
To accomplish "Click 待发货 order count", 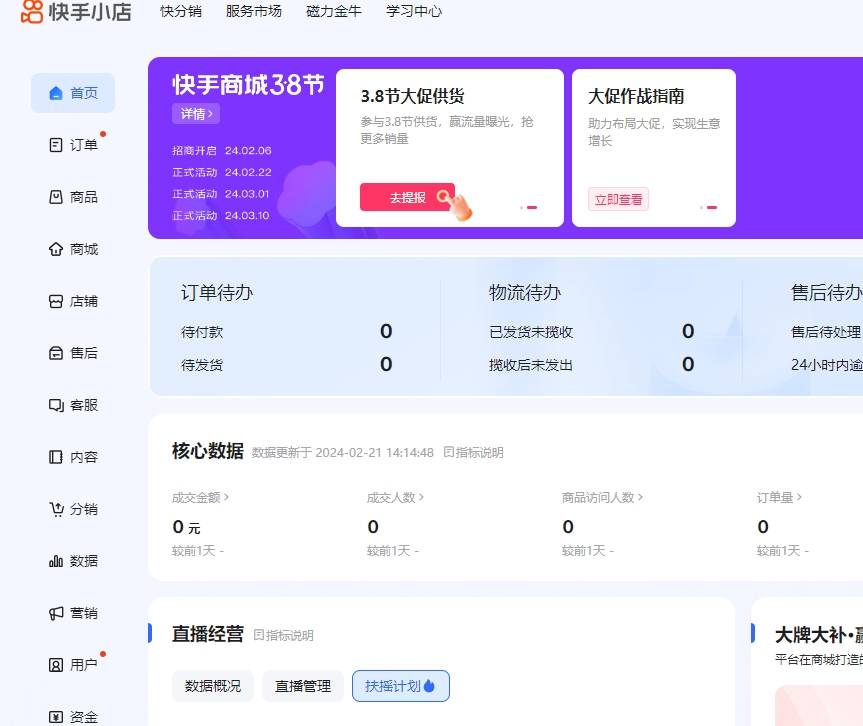I will point(386,364).
